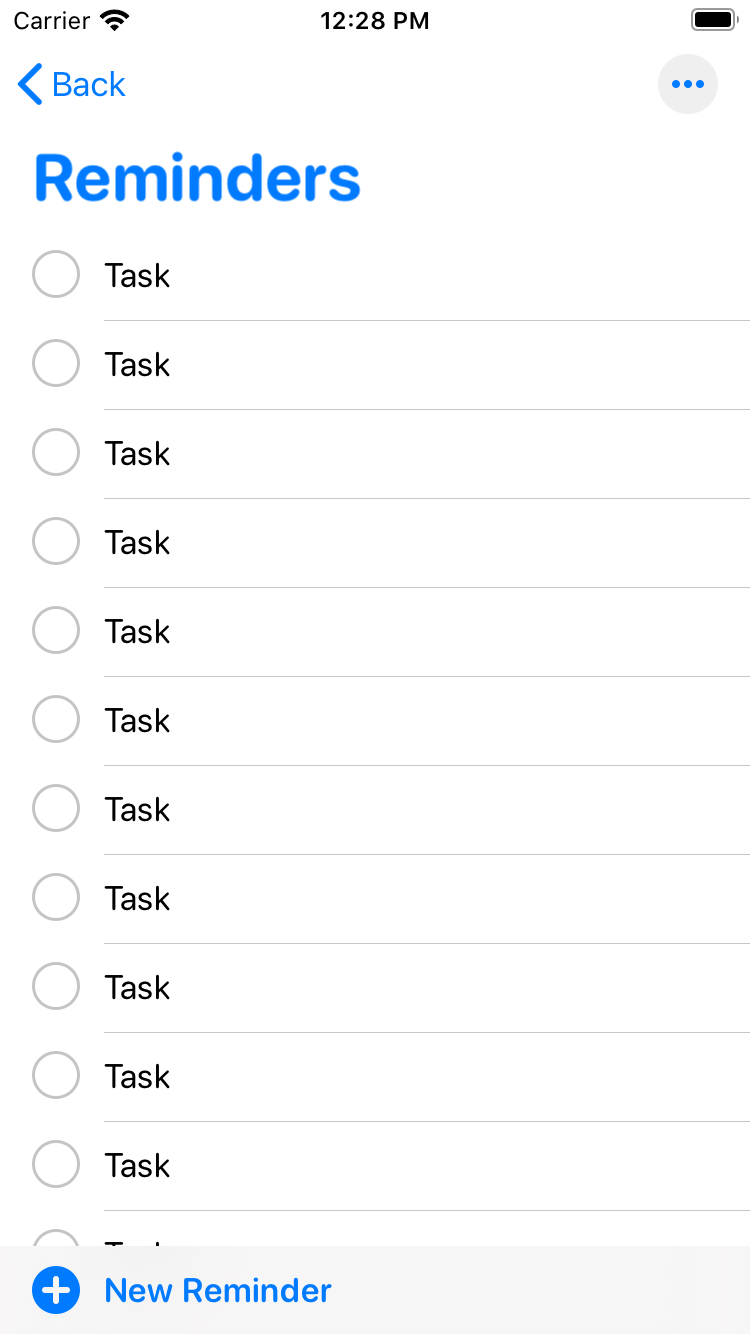750x1334 pixels.
Task: Mark the first Task as complete
Action: pyautogui.click(x=56, y=274)
